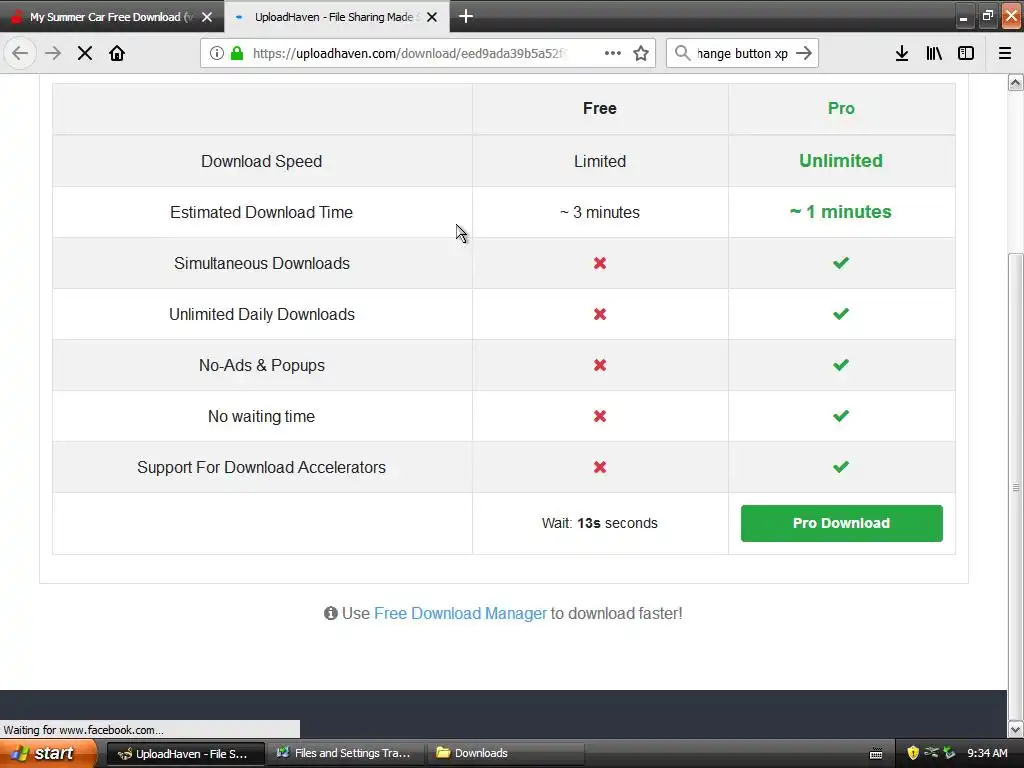
Task: Switch to UploadHaven taskbar button
Action: coord(185,754)
